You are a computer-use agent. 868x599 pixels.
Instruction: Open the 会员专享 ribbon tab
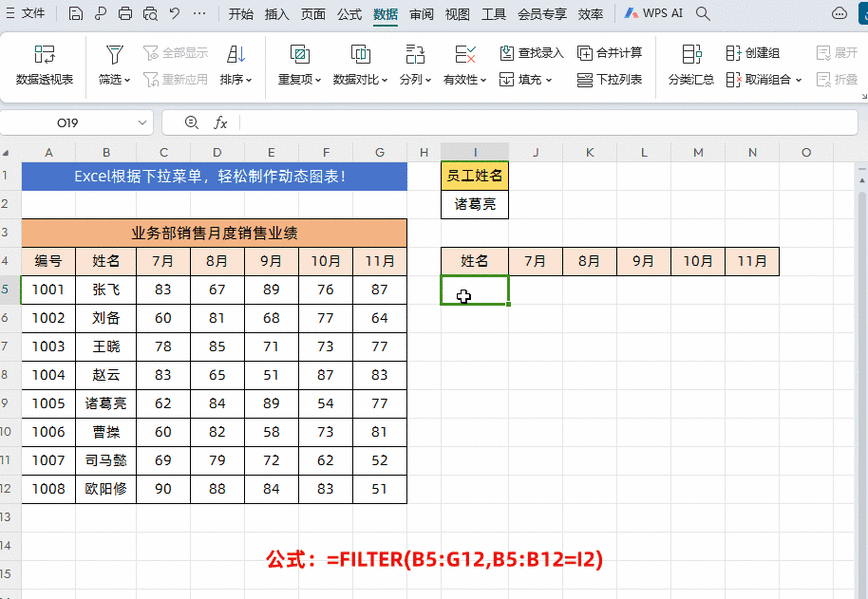click(x=542, y=14)
